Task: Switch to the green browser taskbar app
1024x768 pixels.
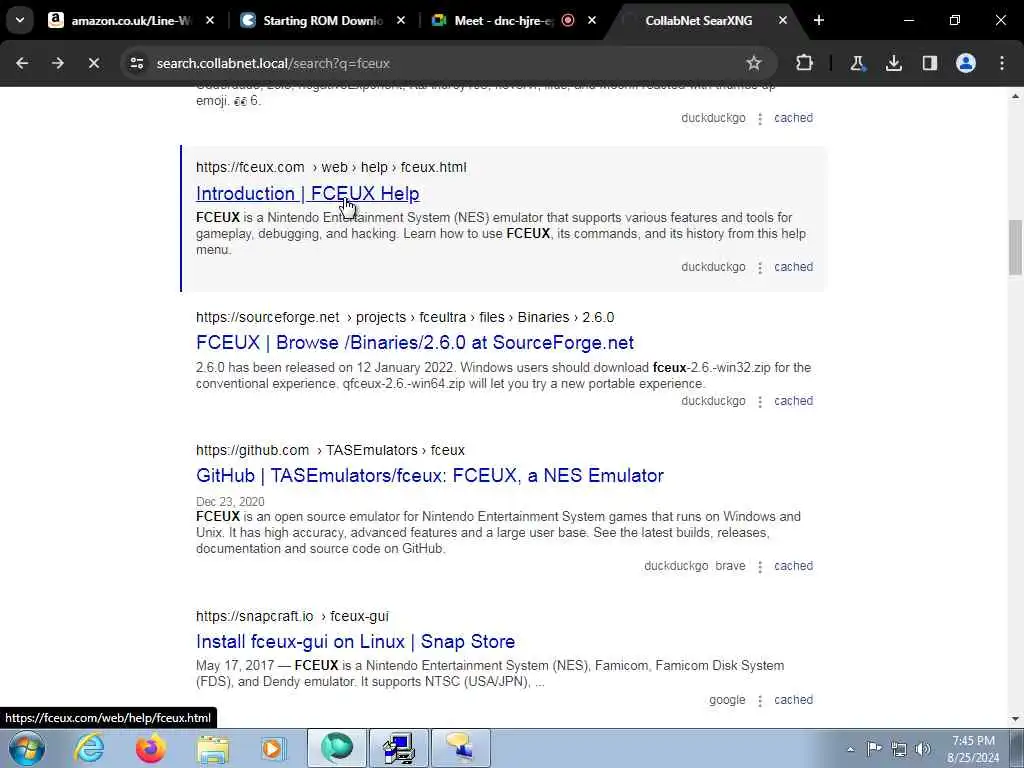Action: (x=337, y=748)
